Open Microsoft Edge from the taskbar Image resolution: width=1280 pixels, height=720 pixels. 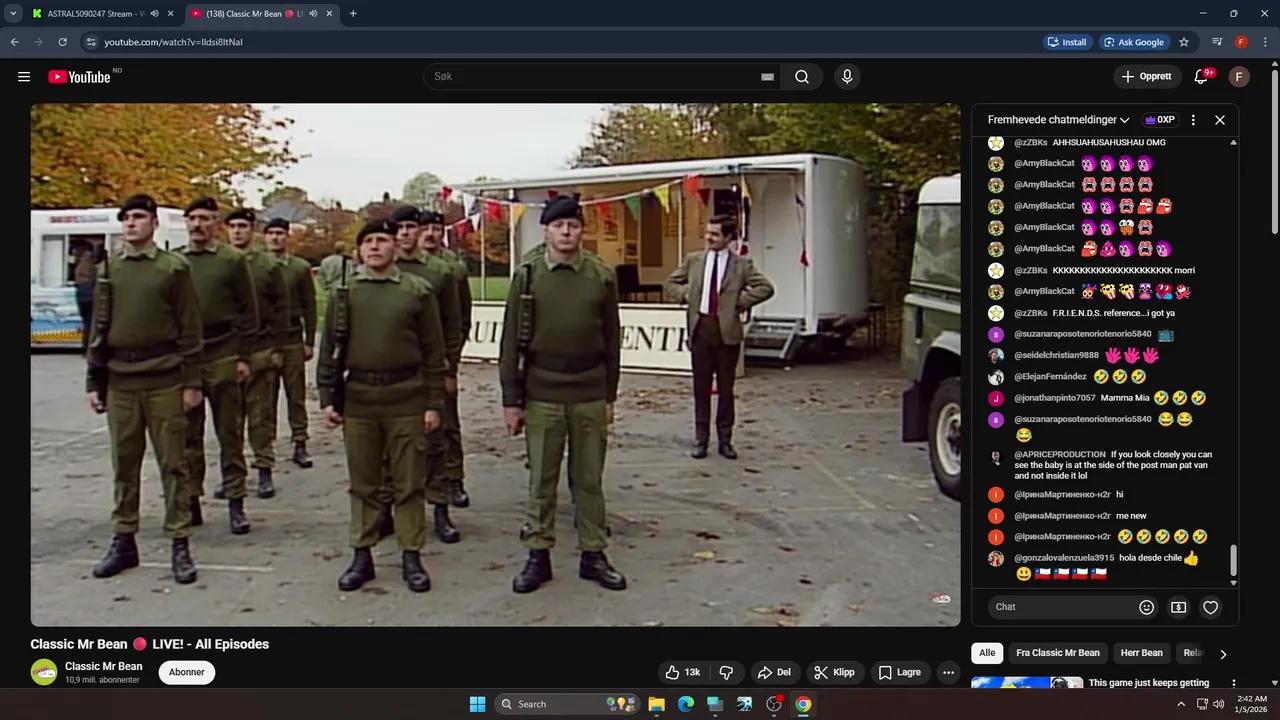point(686,704)
